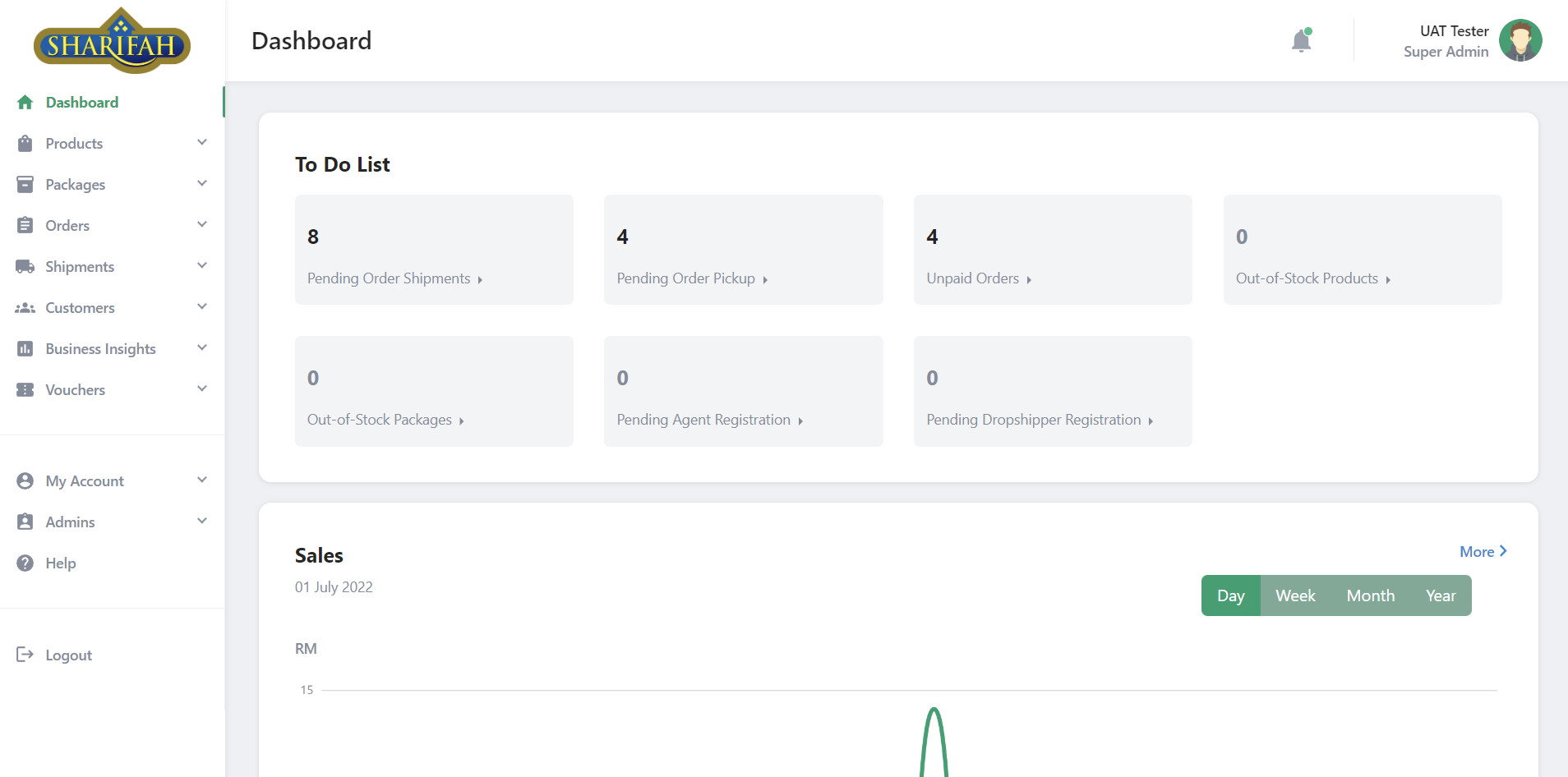Open Pending Dropshipper Registration link
The height and width of the screenshot is (777, 1568).
pyautogui.click(x=1040, y=420)
